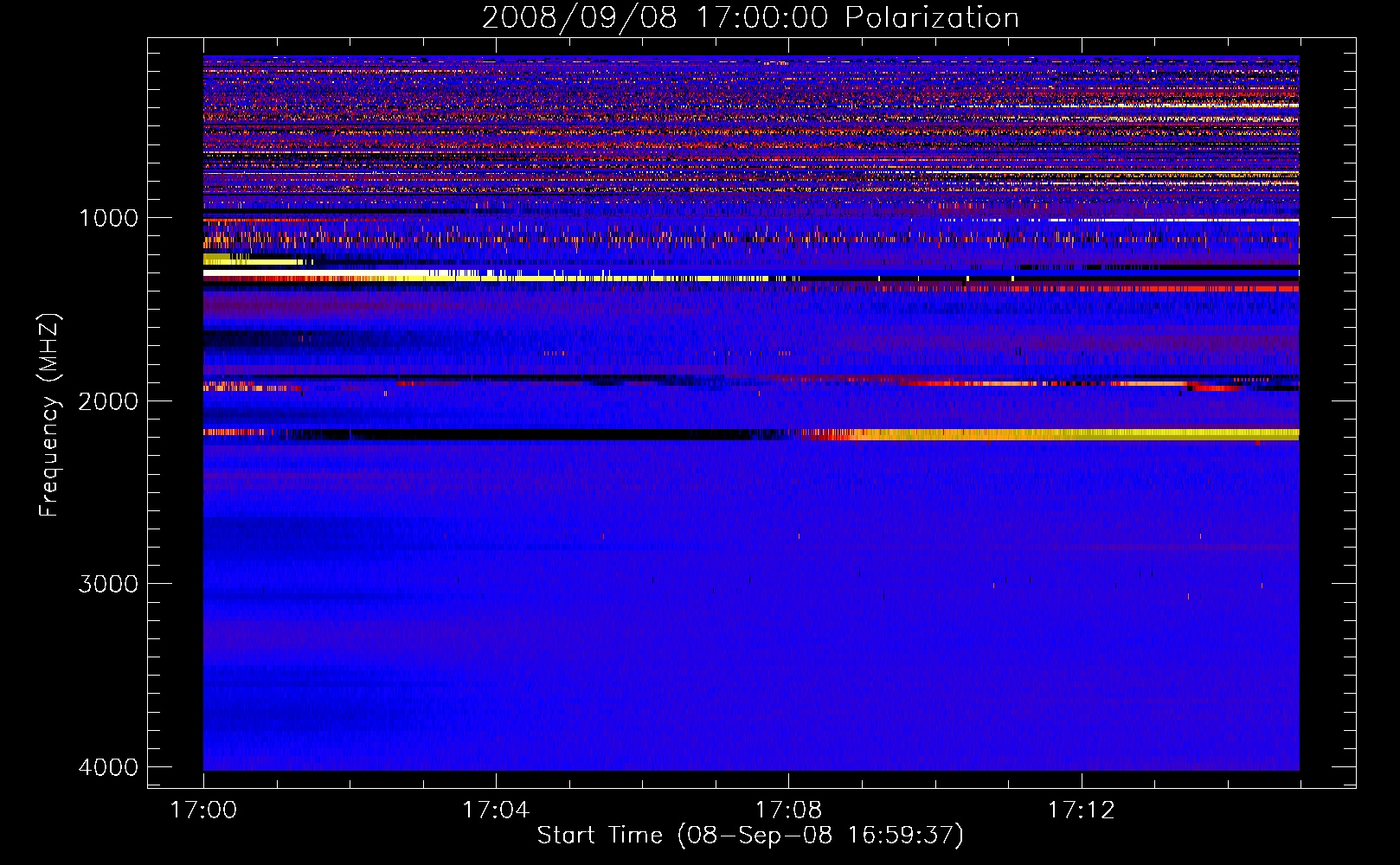Click the 2000 frequency tick label
1400x865 pixels.
[108, 401]
